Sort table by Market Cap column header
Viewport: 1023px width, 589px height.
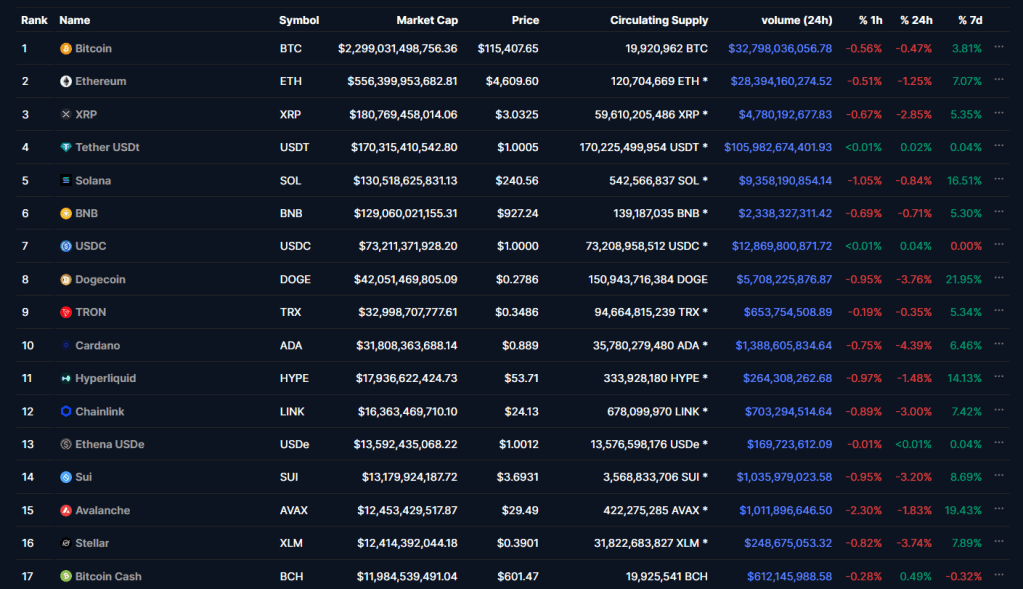pyautogui.click(x=426, y=20)
